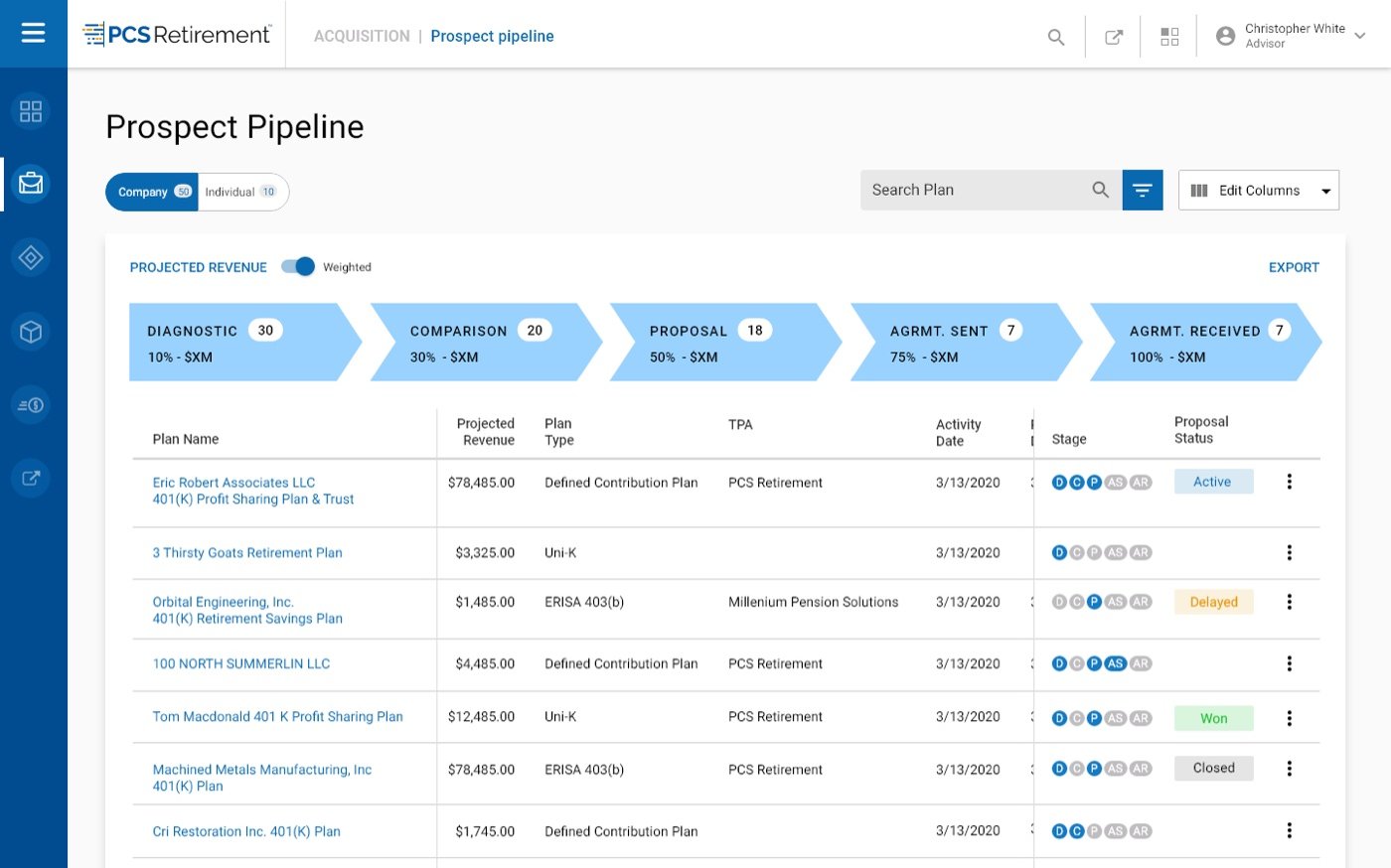The width and height of the screenshot is (1391, 868).
Task: Toggle the Weighted projected revenue switch
Action: click(x=298, y=266)
